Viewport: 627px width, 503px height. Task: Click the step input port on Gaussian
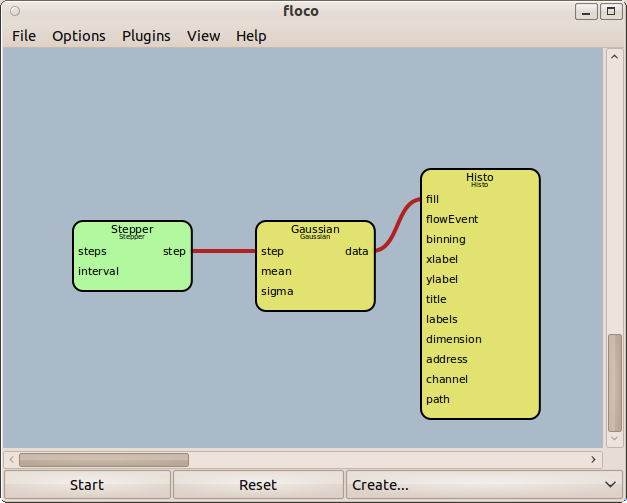272,252
